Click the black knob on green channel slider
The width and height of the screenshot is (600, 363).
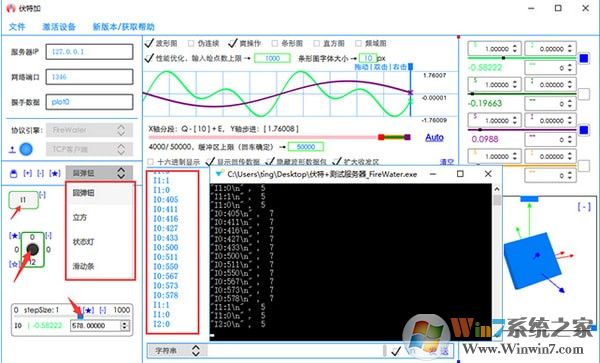tap(504, 58)
